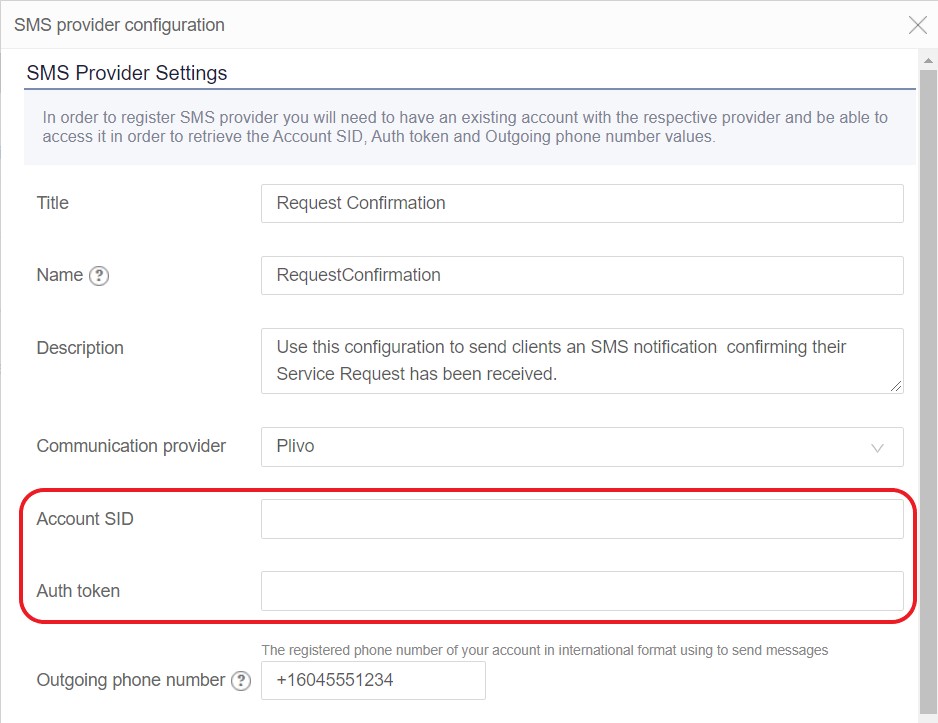
Task: Select the Request Confirmation title text
Action: tap(360, 203)
